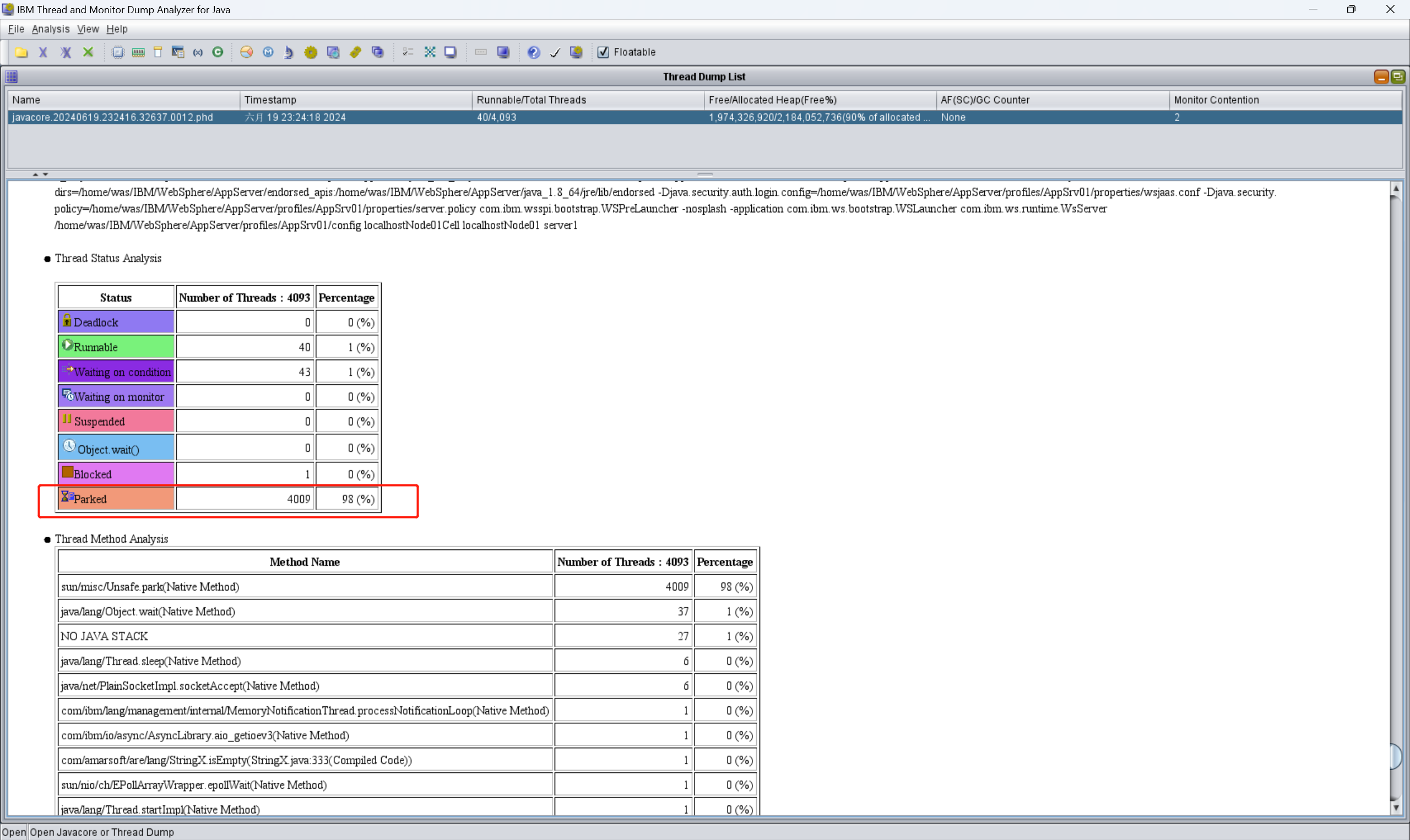Sort by Free/Allocated Heap column header
Screen dimensions: 1410x840
pos(820,100)
